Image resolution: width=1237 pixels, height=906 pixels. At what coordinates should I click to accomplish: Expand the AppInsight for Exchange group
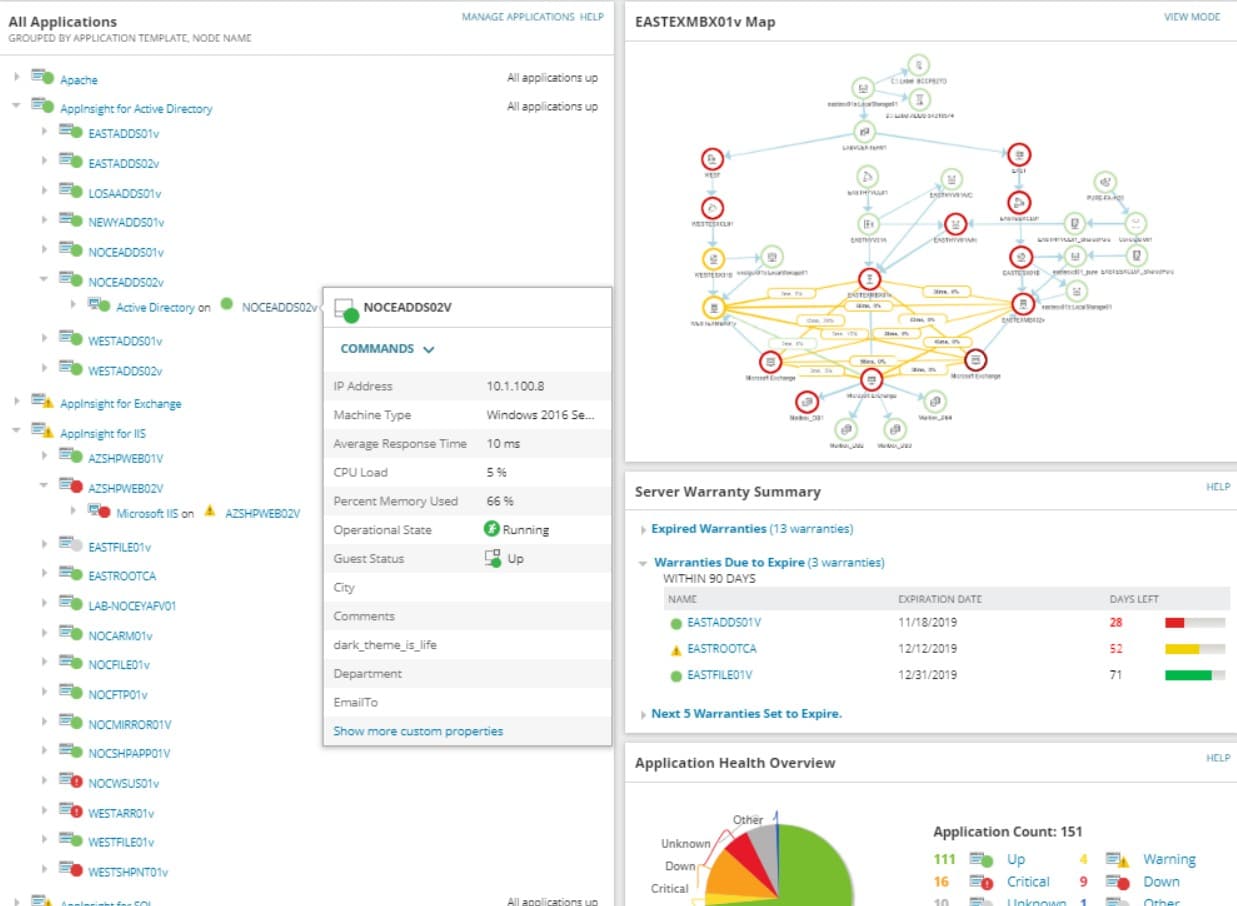(x=17, y=403)
